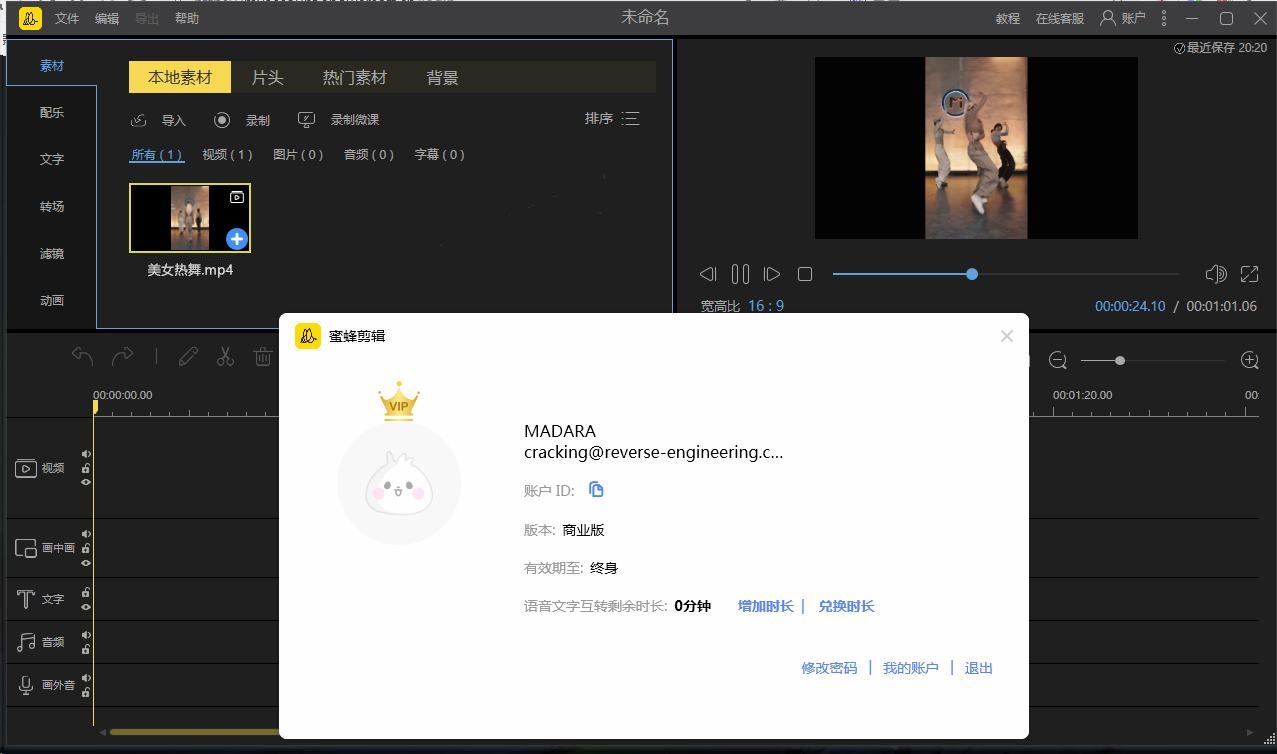Toggle visibility eye on 视频 track
This screenshot has height=754, width=1277.
coord(86,482)
